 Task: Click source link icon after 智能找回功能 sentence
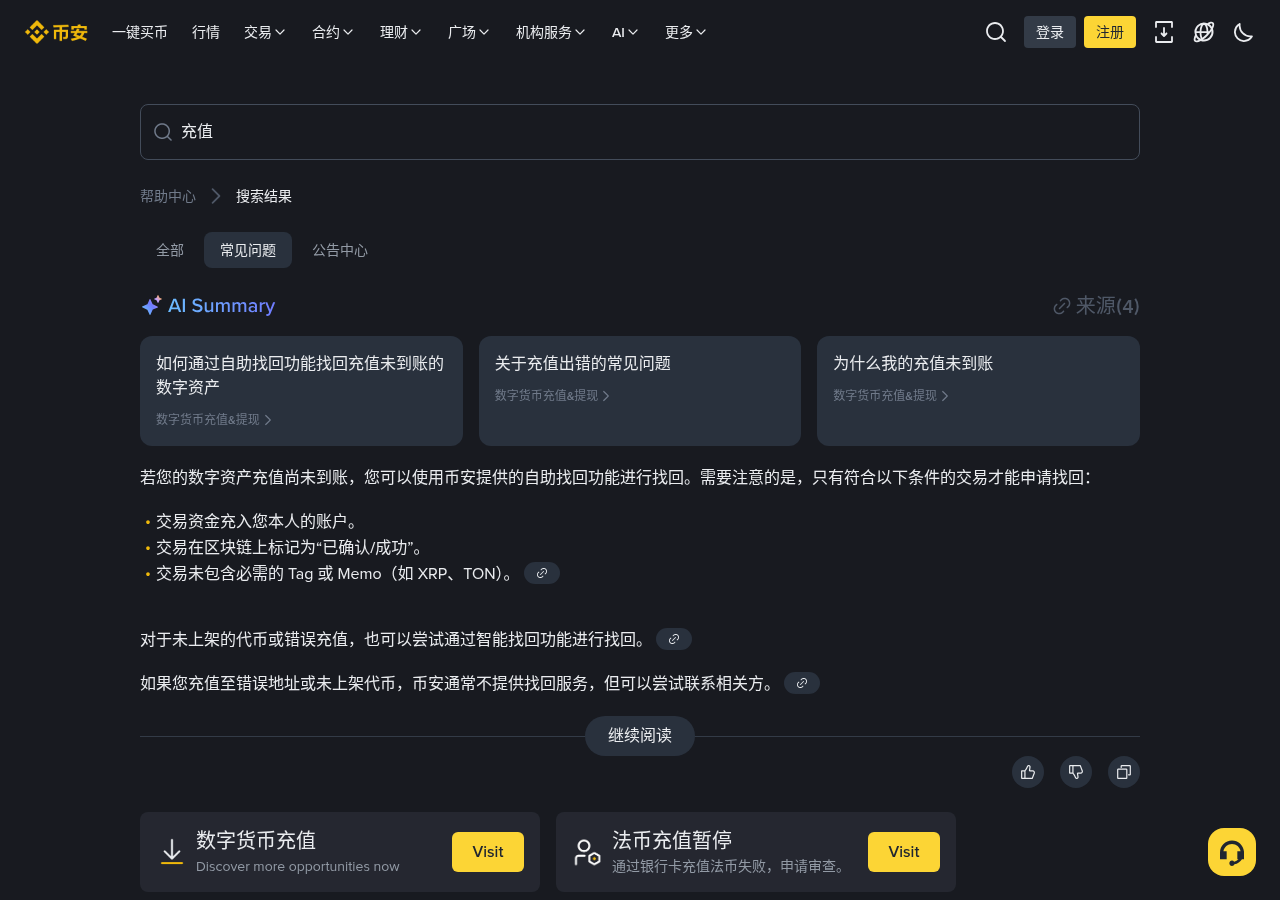click(674, 639)
